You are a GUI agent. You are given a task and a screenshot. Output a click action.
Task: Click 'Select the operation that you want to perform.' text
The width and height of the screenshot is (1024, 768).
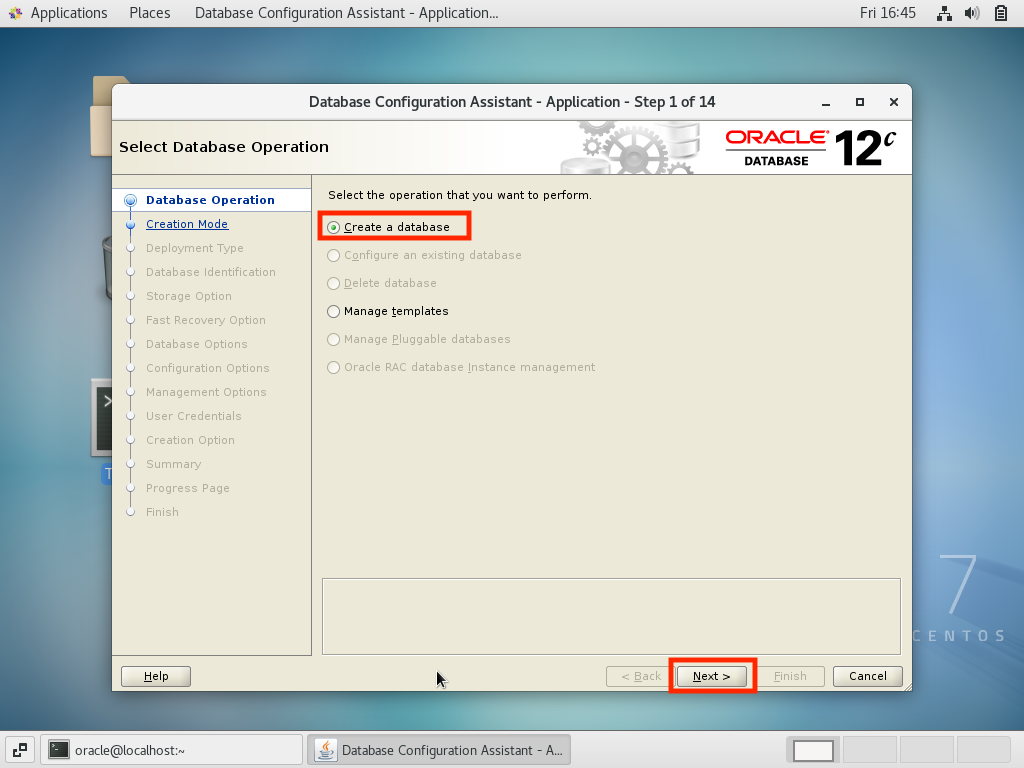click(x=460, y=195)
